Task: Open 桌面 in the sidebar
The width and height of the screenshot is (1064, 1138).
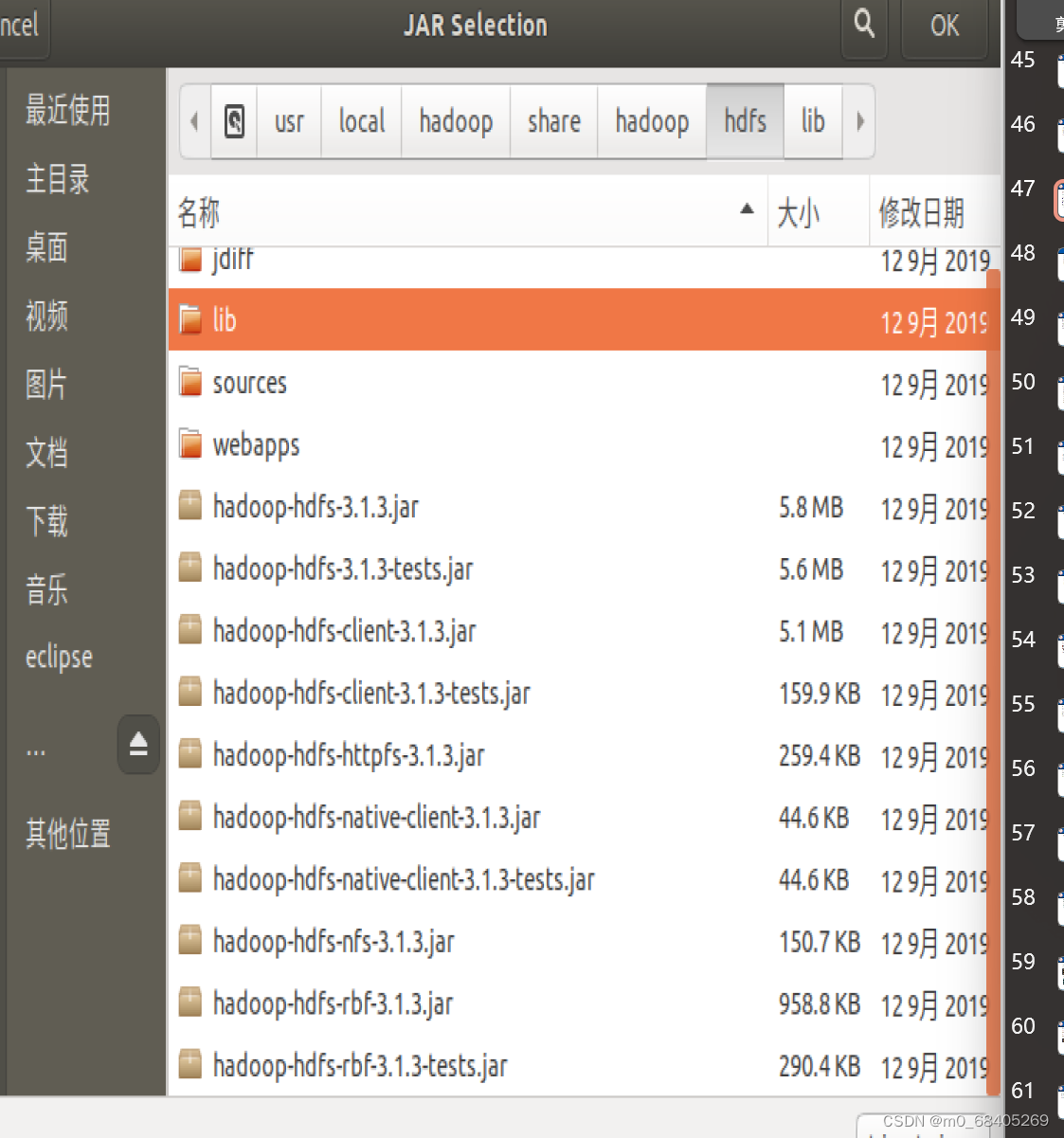Action: pyautogui.click(x=46, y=247)
